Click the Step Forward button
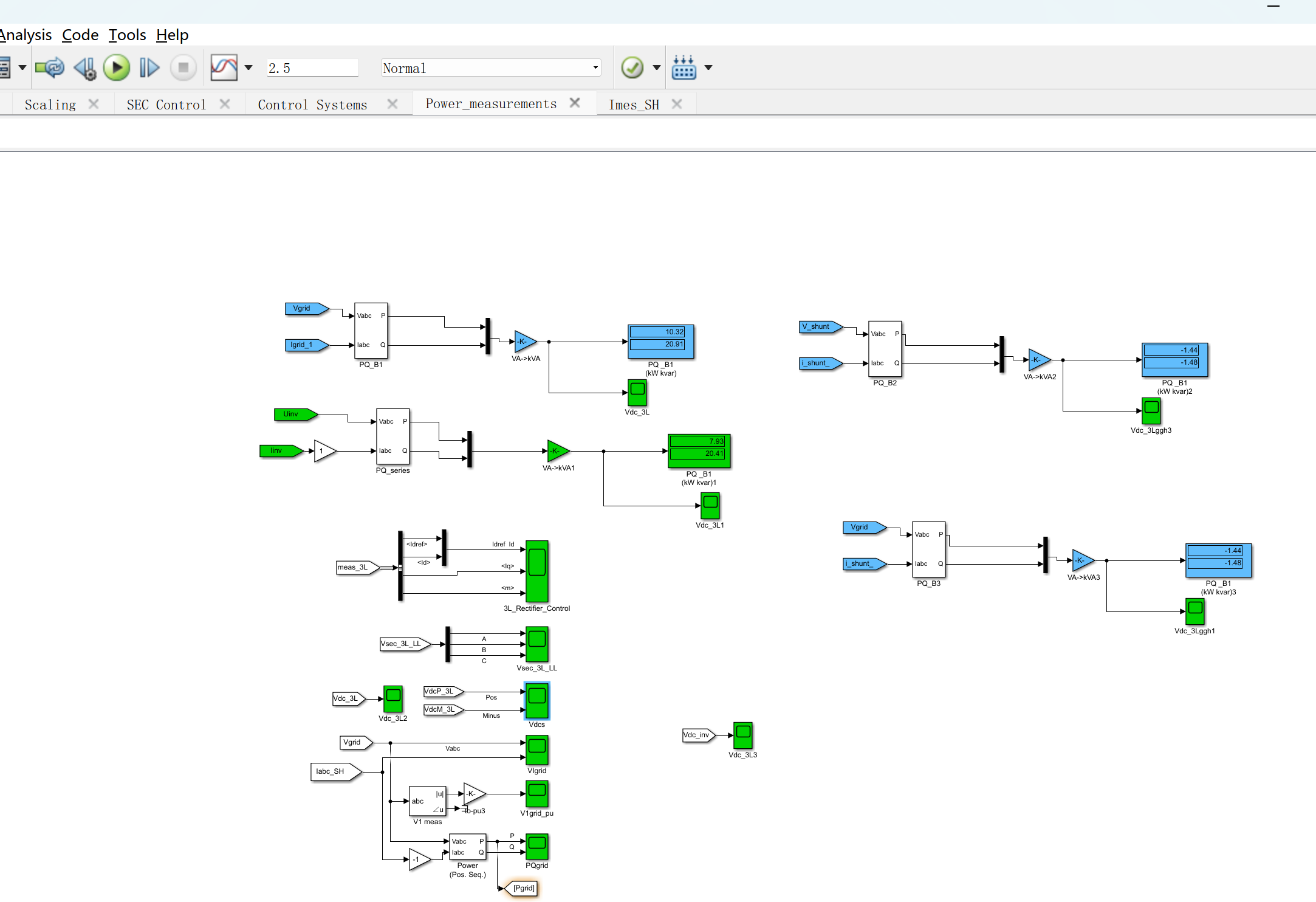This screenshot has width=1316, height=902. click(149, 67)
